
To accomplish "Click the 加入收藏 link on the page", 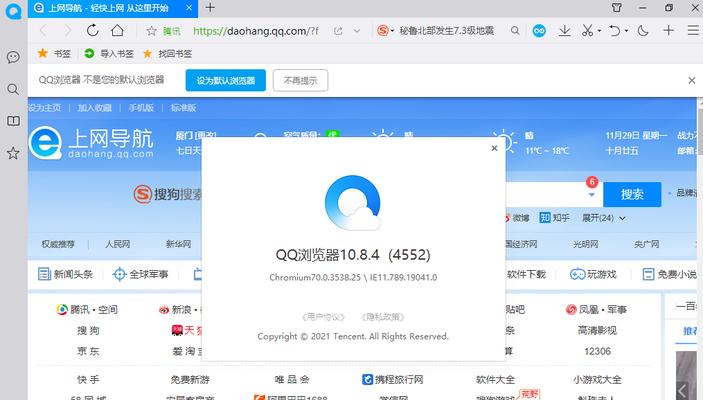I will click(94, 108).
